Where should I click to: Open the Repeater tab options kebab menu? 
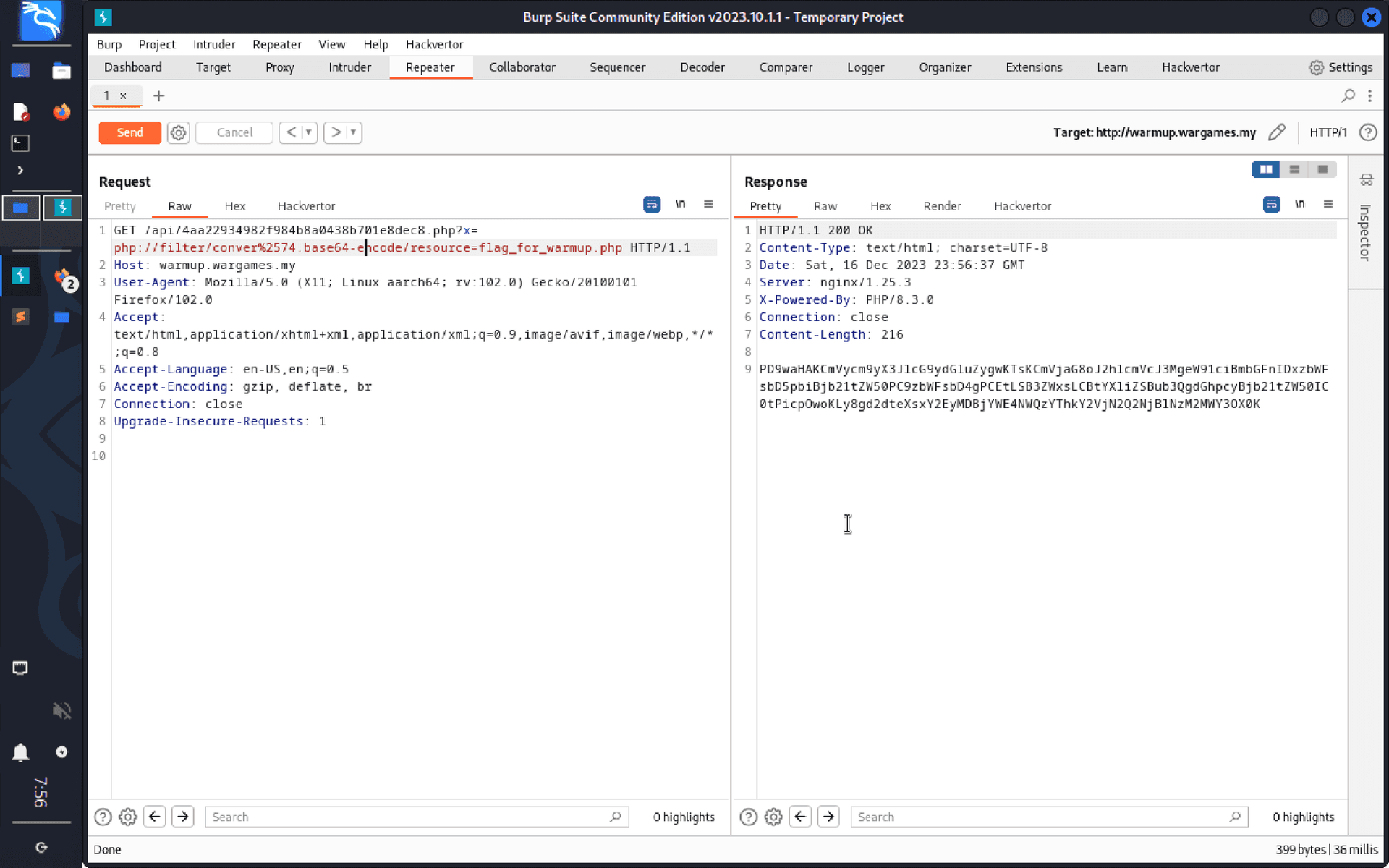1369,95
